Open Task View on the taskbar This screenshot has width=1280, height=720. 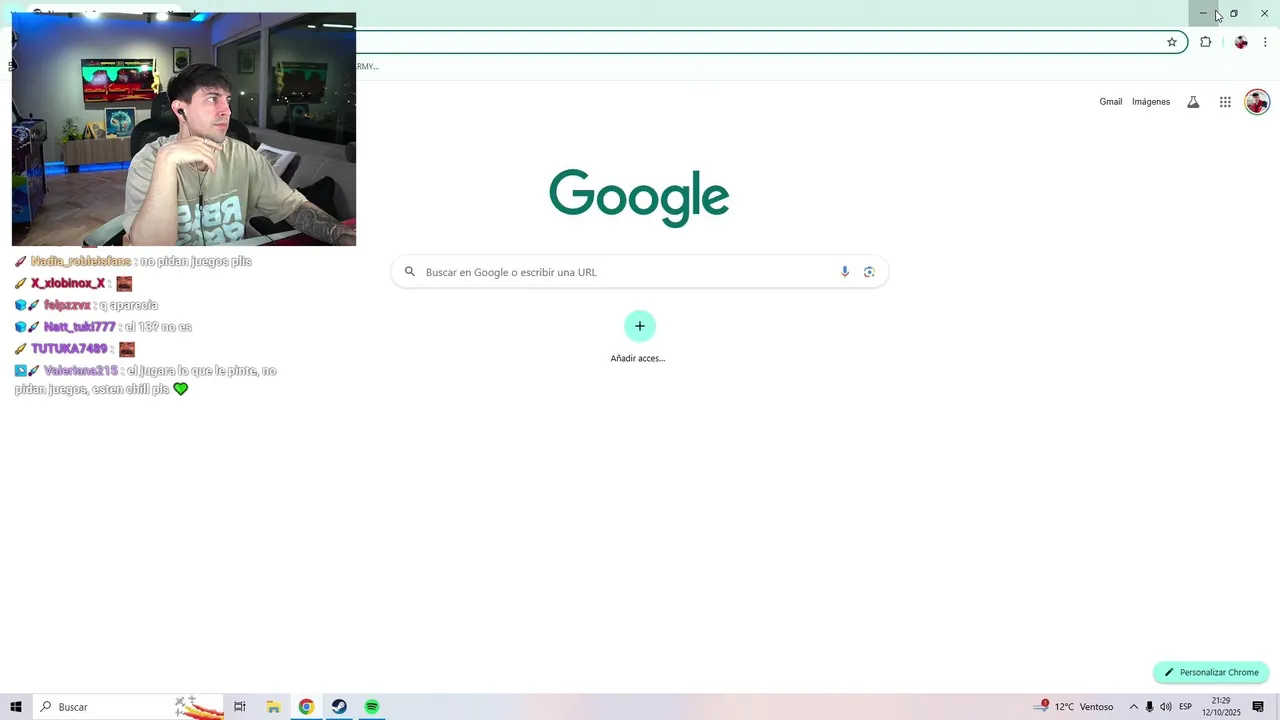240,707
